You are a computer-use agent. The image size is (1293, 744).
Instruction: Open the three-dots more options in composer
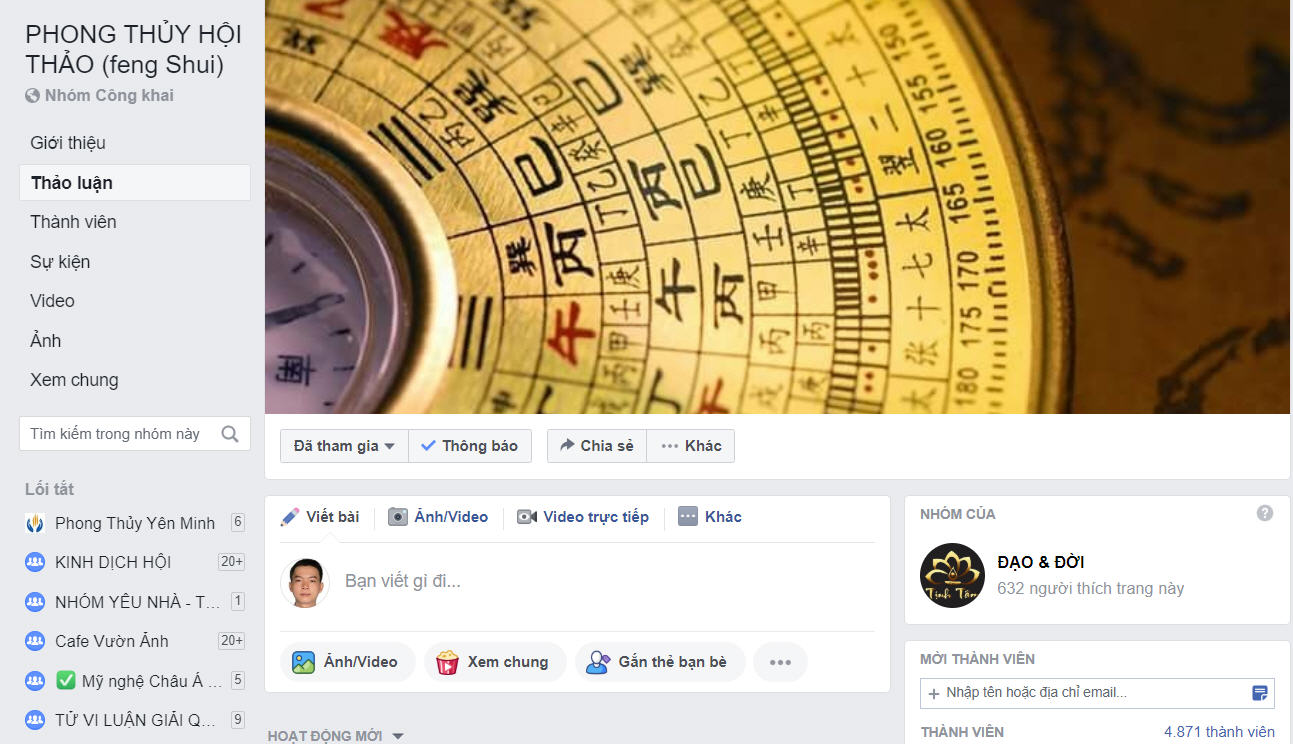click(x=780, y=662)
